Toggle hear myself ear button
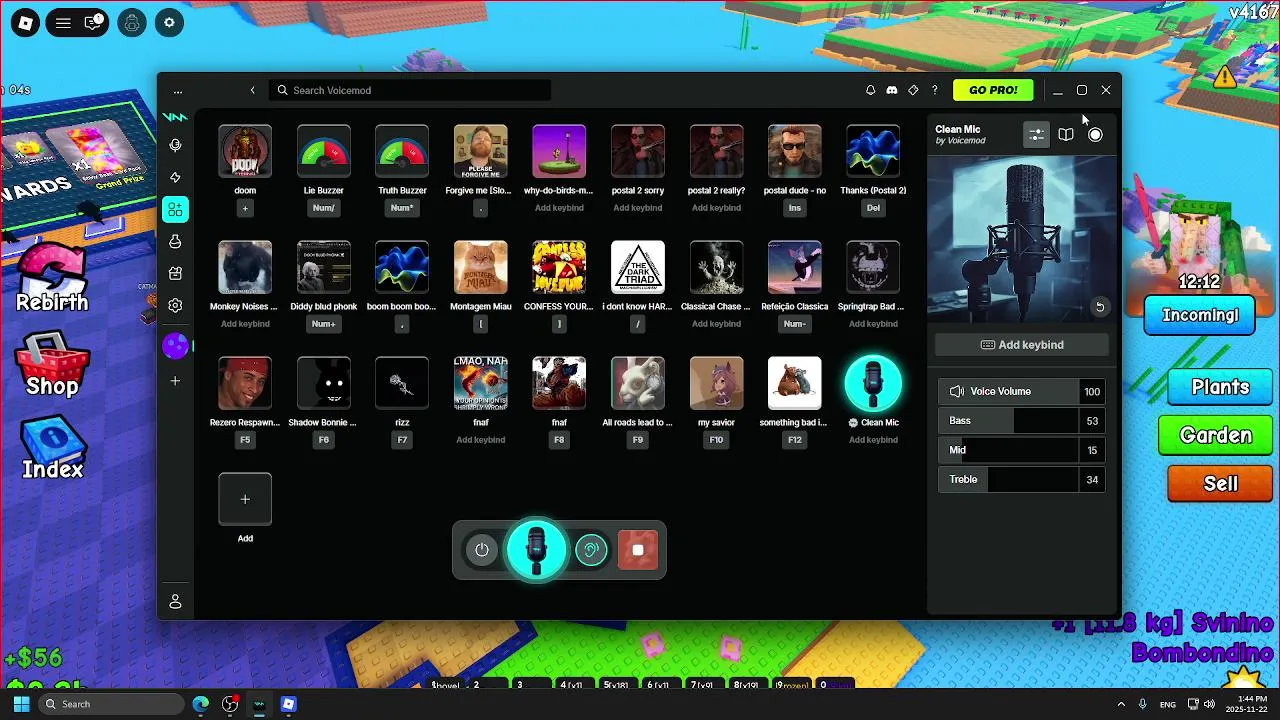The width and height of the screenshot is (1280, 720). 591,550
